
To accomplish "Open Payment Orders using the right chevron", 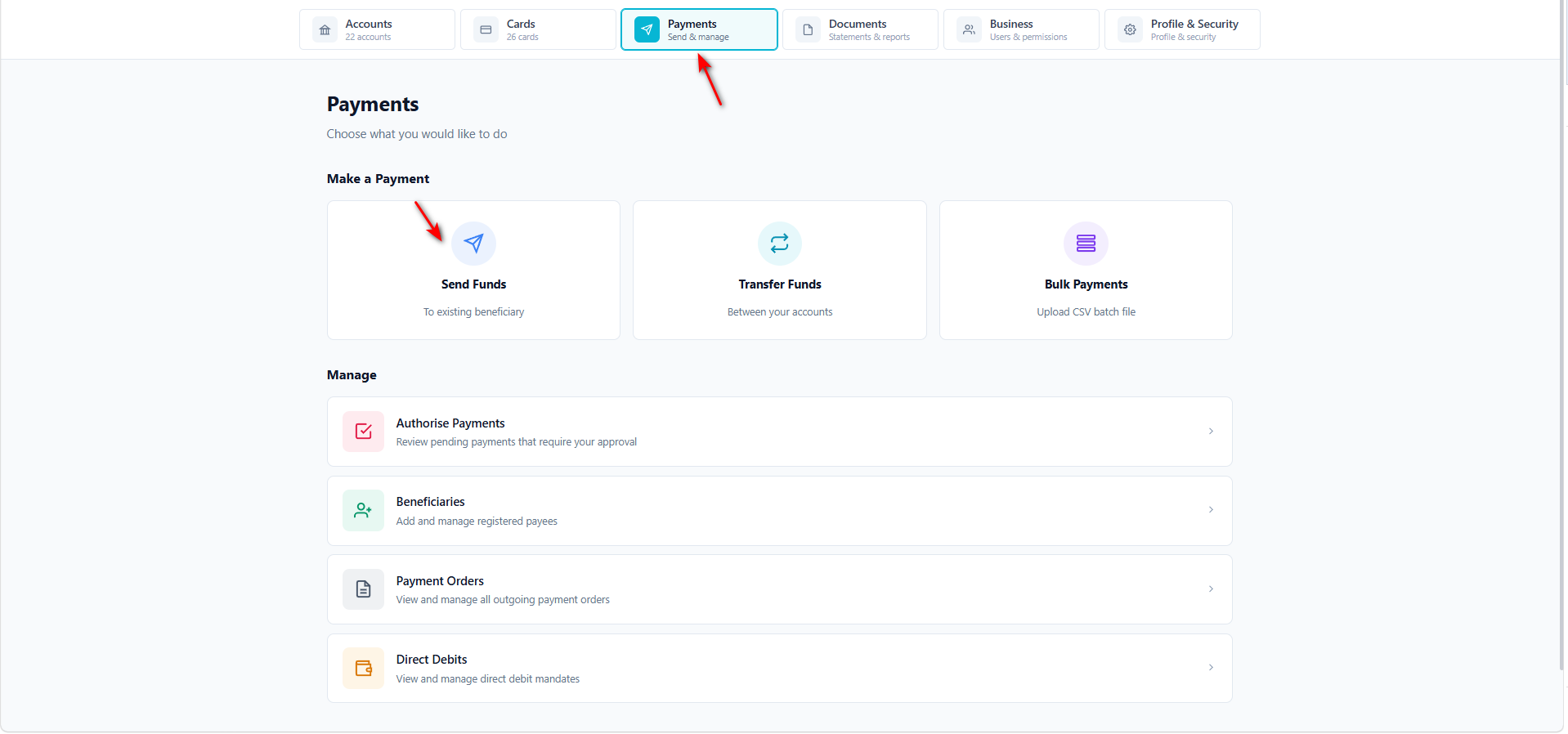I will click(1211, 589).
